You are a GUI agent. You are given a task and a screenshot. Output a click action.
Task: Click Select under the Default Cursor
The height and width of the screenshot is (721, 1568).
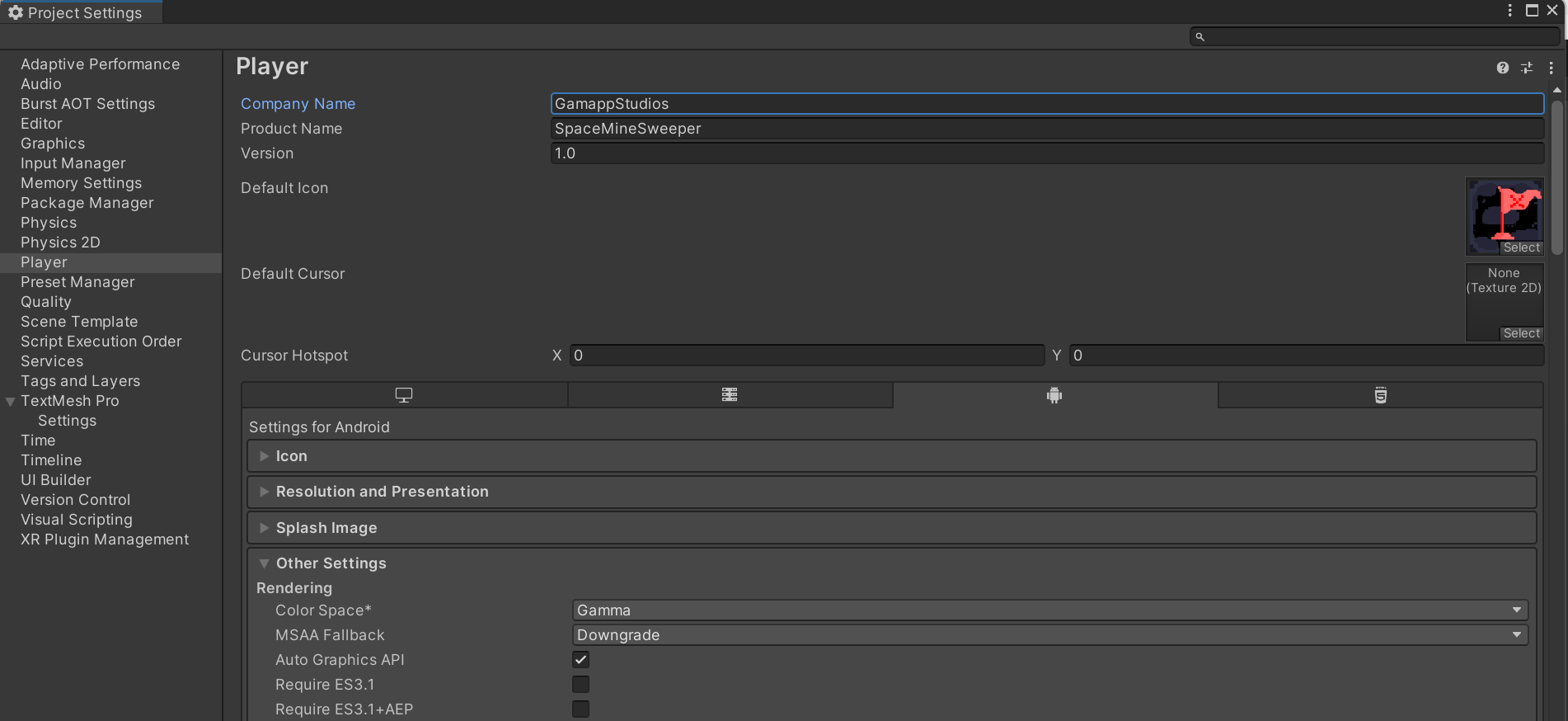(1521, 333)
